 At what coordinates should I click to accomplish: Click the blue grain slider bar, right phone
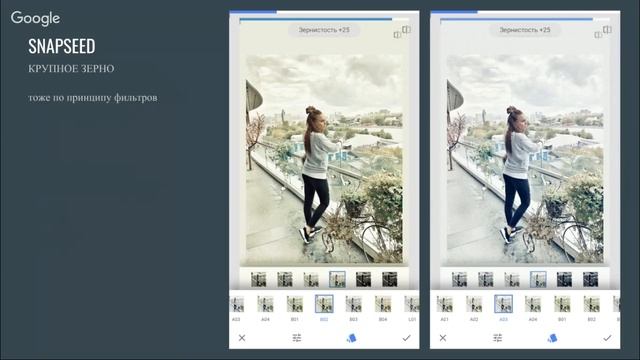[516, 19]
